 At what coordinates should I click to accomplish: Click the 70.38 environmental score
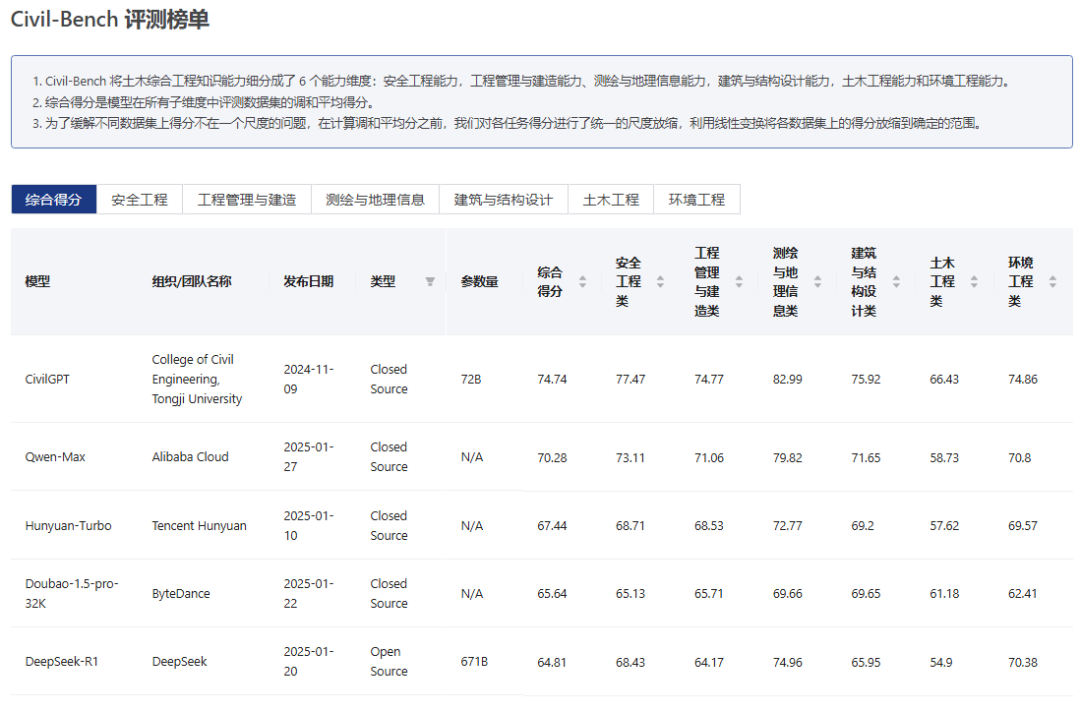[1023, 662]
